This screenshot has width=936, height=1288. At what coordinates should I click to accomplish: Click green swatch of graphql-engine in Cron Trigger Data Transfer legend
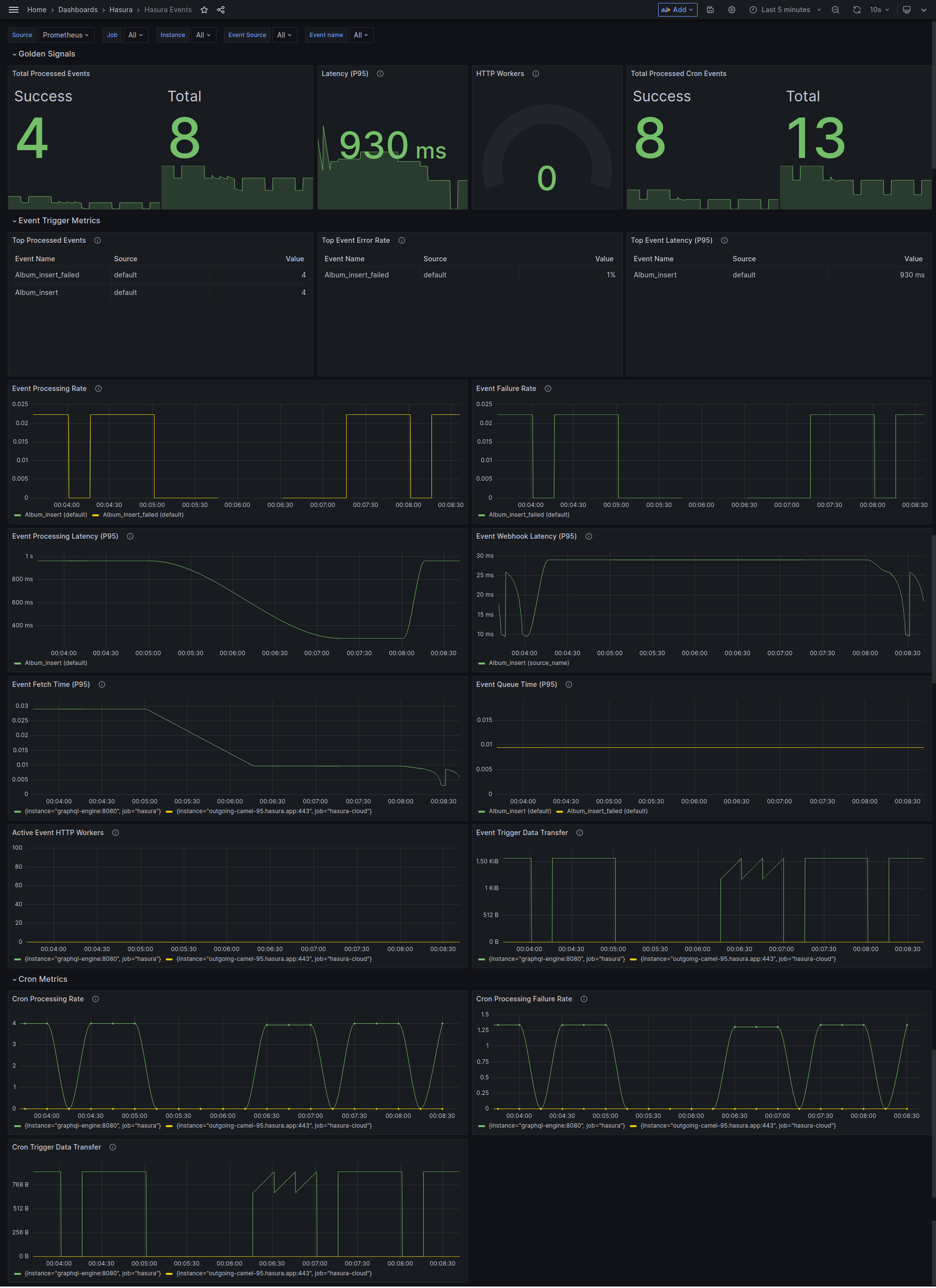pos(18,1274)
